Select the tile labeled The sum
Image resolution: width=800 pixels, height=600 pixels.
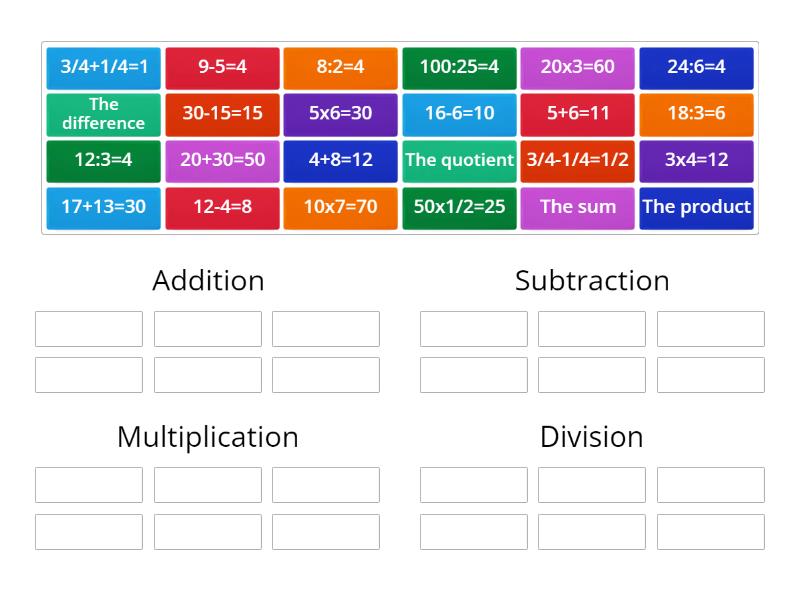pyautogui.click(x=578, y=207)
